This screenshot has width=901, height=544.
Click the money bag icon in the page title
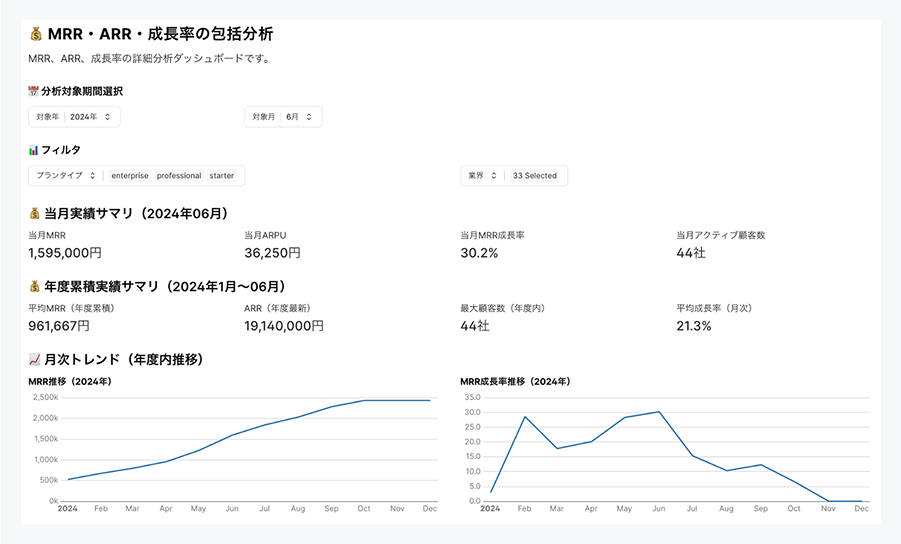(35, 35)
